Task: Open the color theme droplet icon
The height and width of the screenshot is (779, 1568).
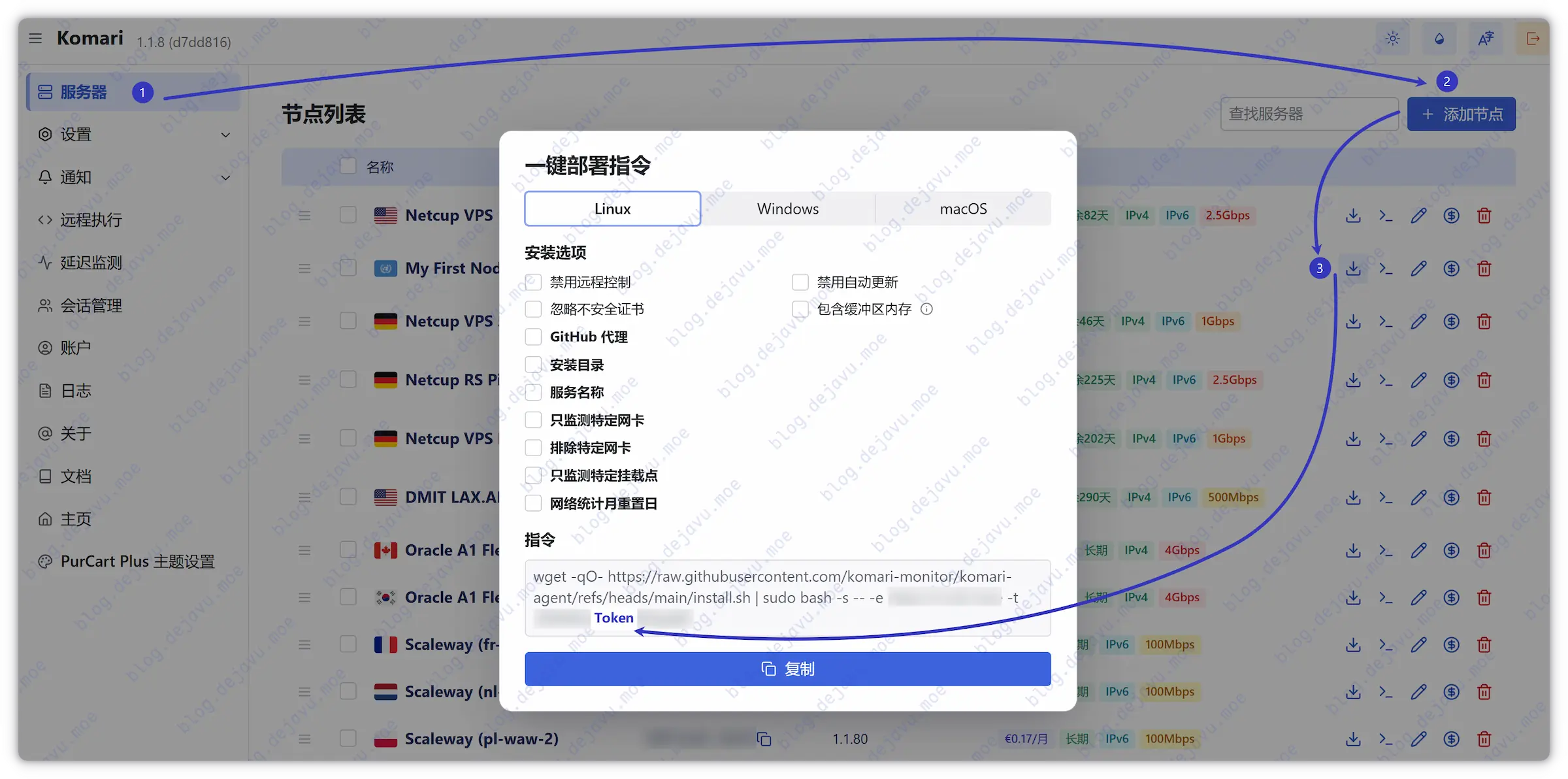Action: (1439, 39)
